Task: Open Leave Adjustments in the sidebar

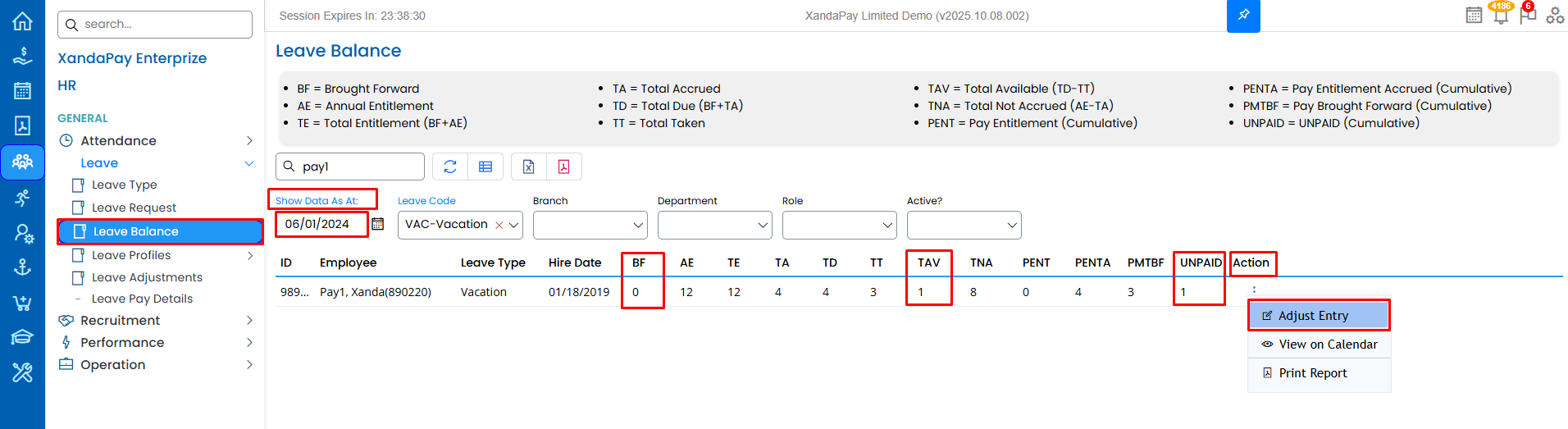Action: 147,277
